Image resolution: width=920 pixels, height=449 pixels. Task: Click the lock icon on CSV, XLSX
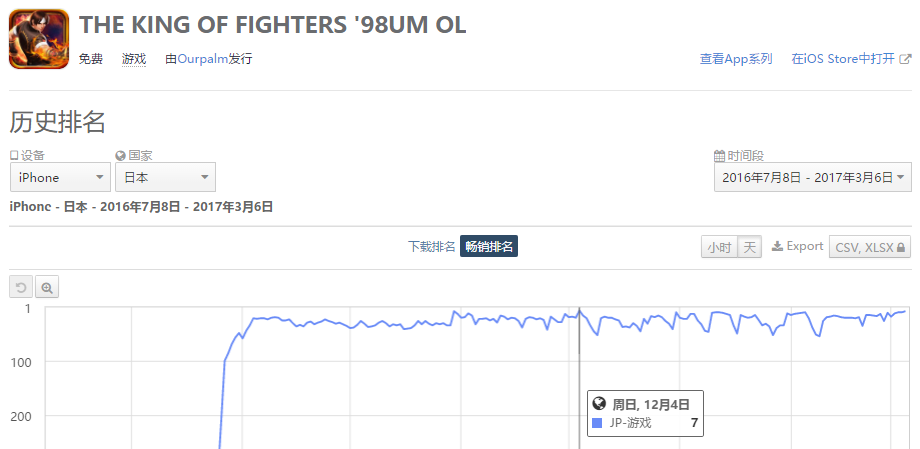click(x=902, y=247)
